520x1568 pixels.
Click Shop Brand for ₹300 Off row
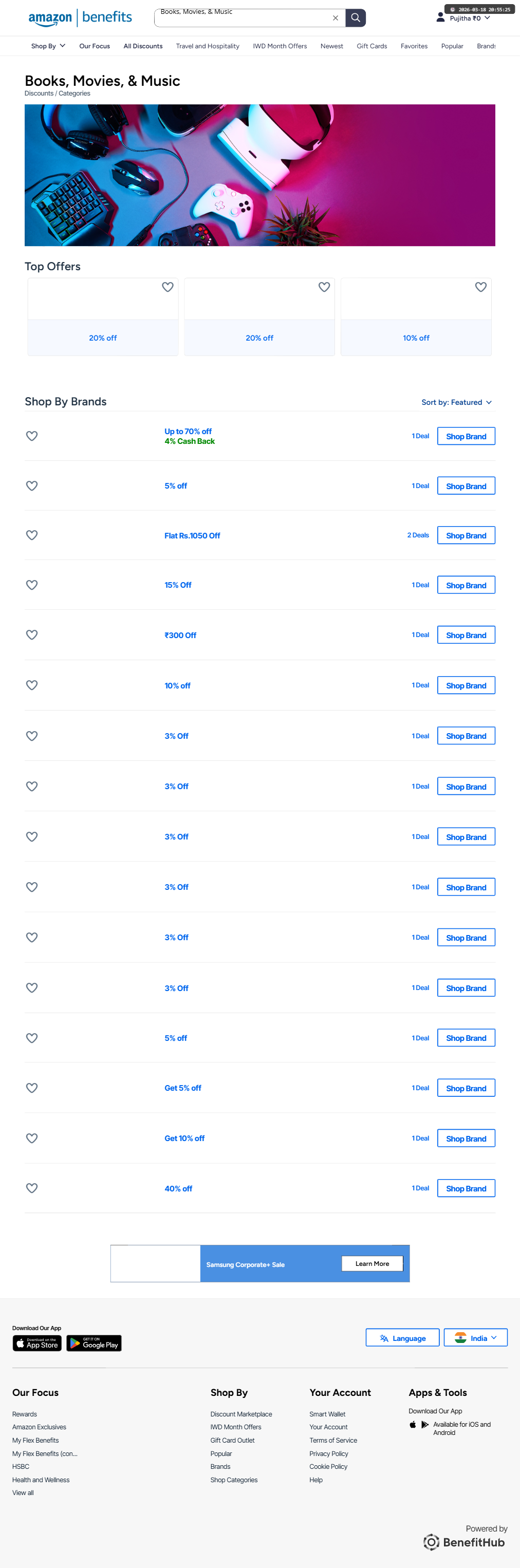[466, 635]
